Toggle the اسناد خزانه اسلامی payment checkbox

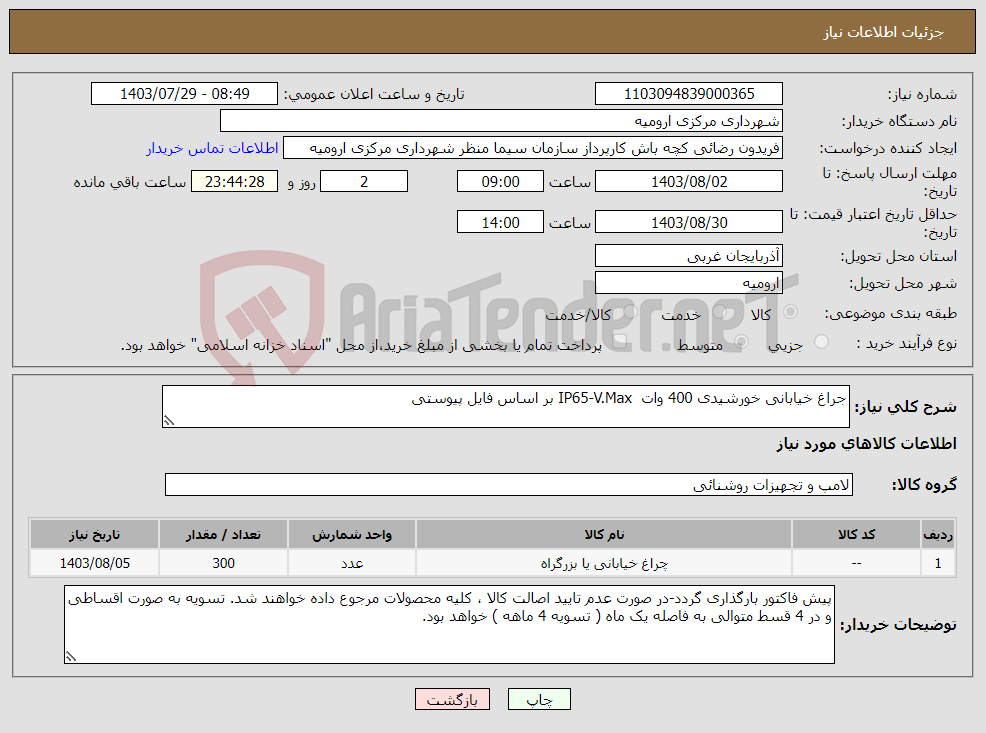[x=619, y=342]
